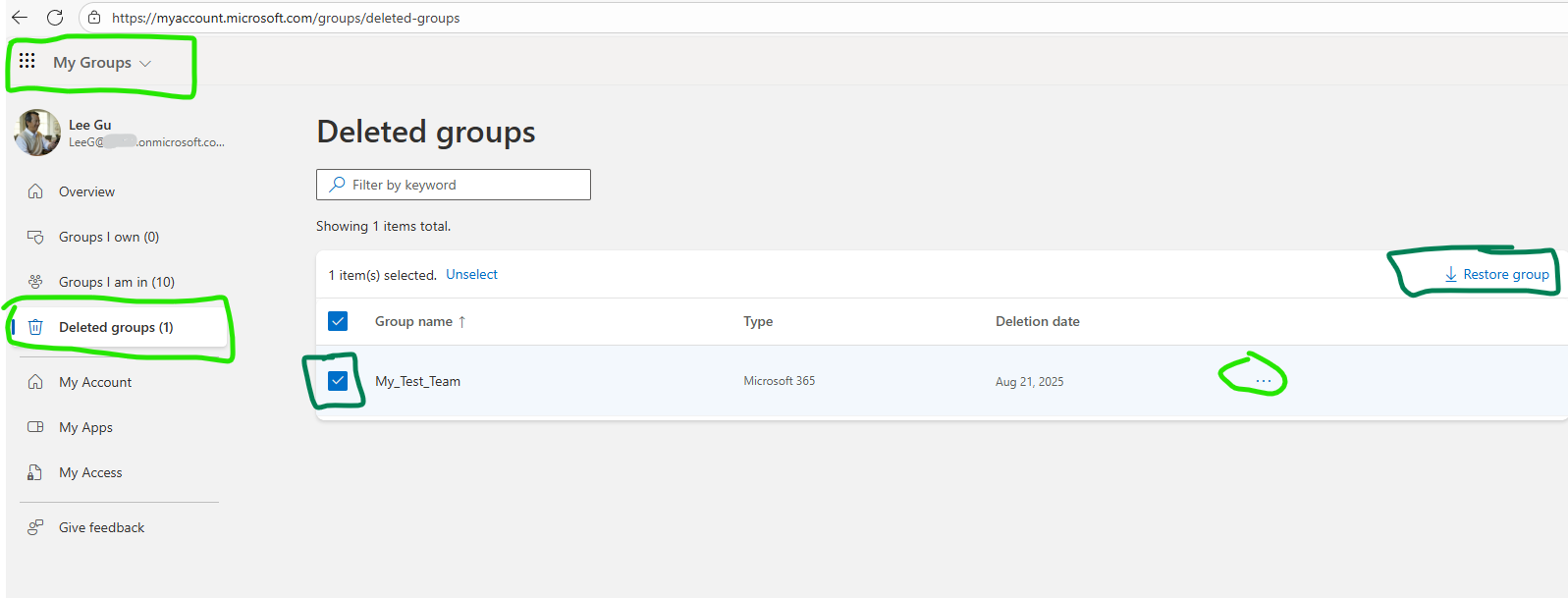Select Deleted groups (1) in the sidebar
Screen dimensions: 1568x598
tap(118, 327)
